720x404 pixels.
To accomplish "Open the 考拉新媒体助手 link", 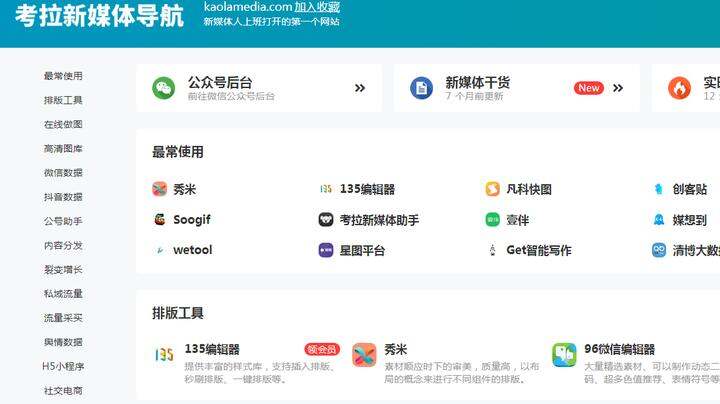I will 379,220.
